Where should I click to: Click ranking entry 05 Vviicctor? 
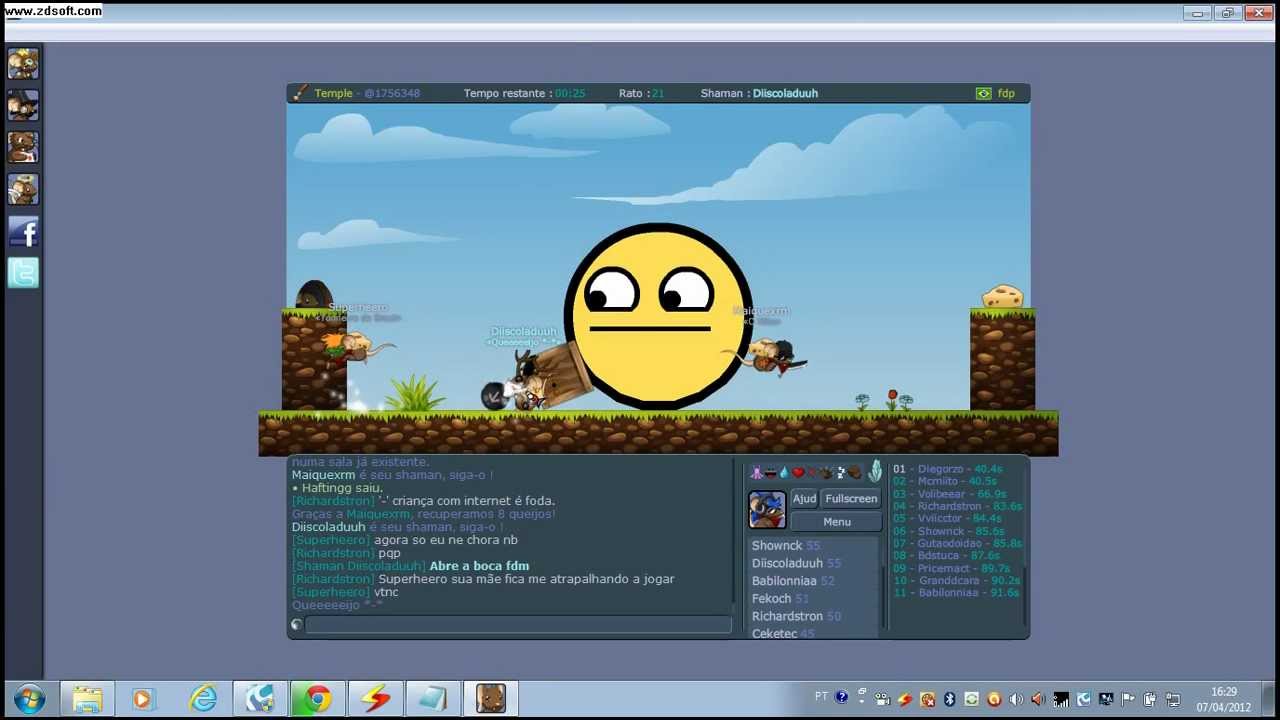point(948,518)
